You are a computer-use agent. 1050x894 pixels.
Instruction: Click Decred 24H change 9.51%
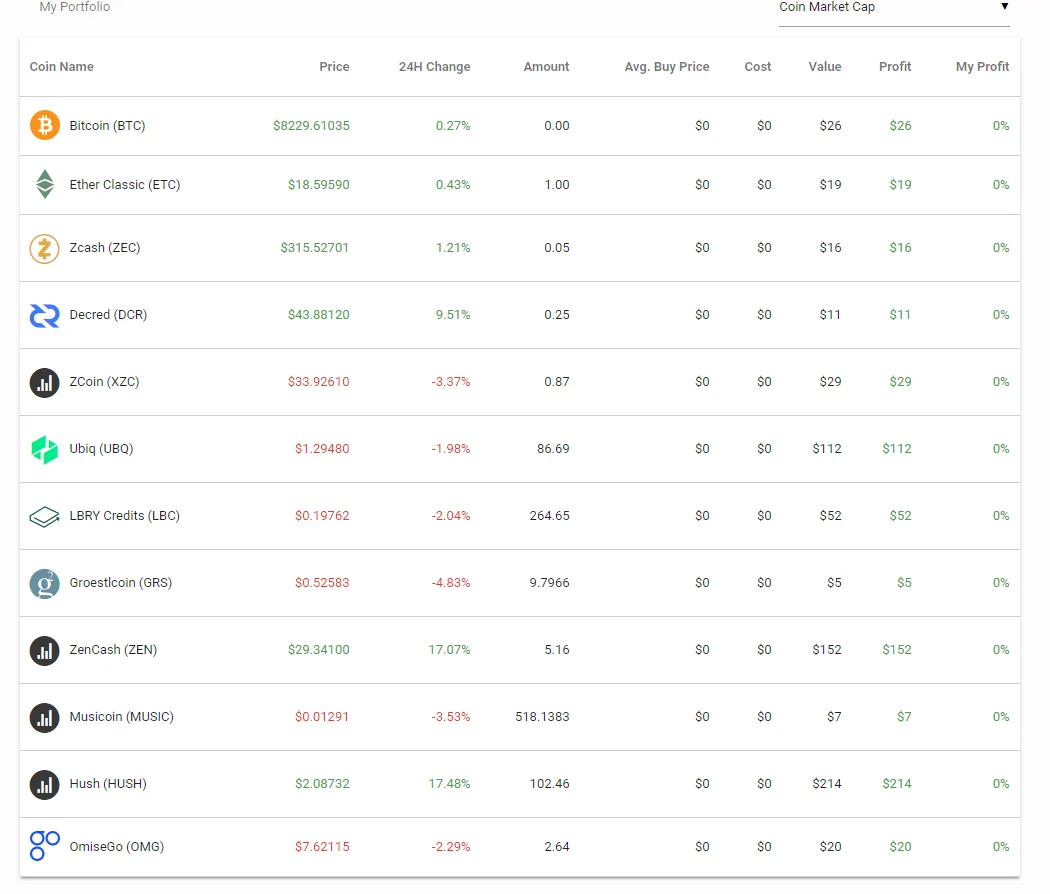(453, 314)
